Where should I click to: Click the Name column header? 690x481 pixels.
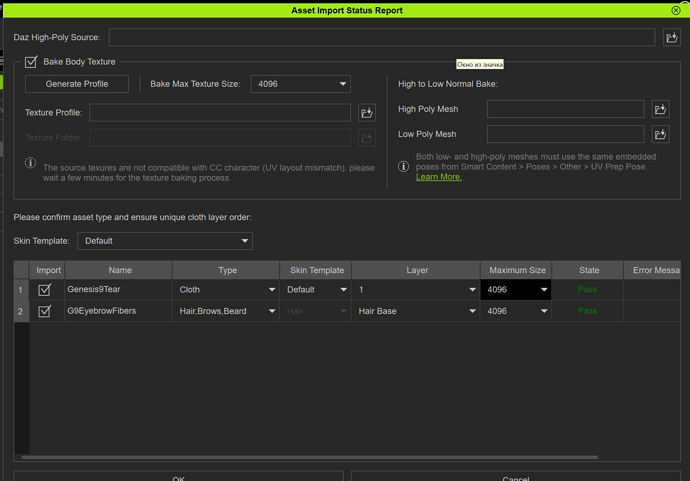[119, 270]
